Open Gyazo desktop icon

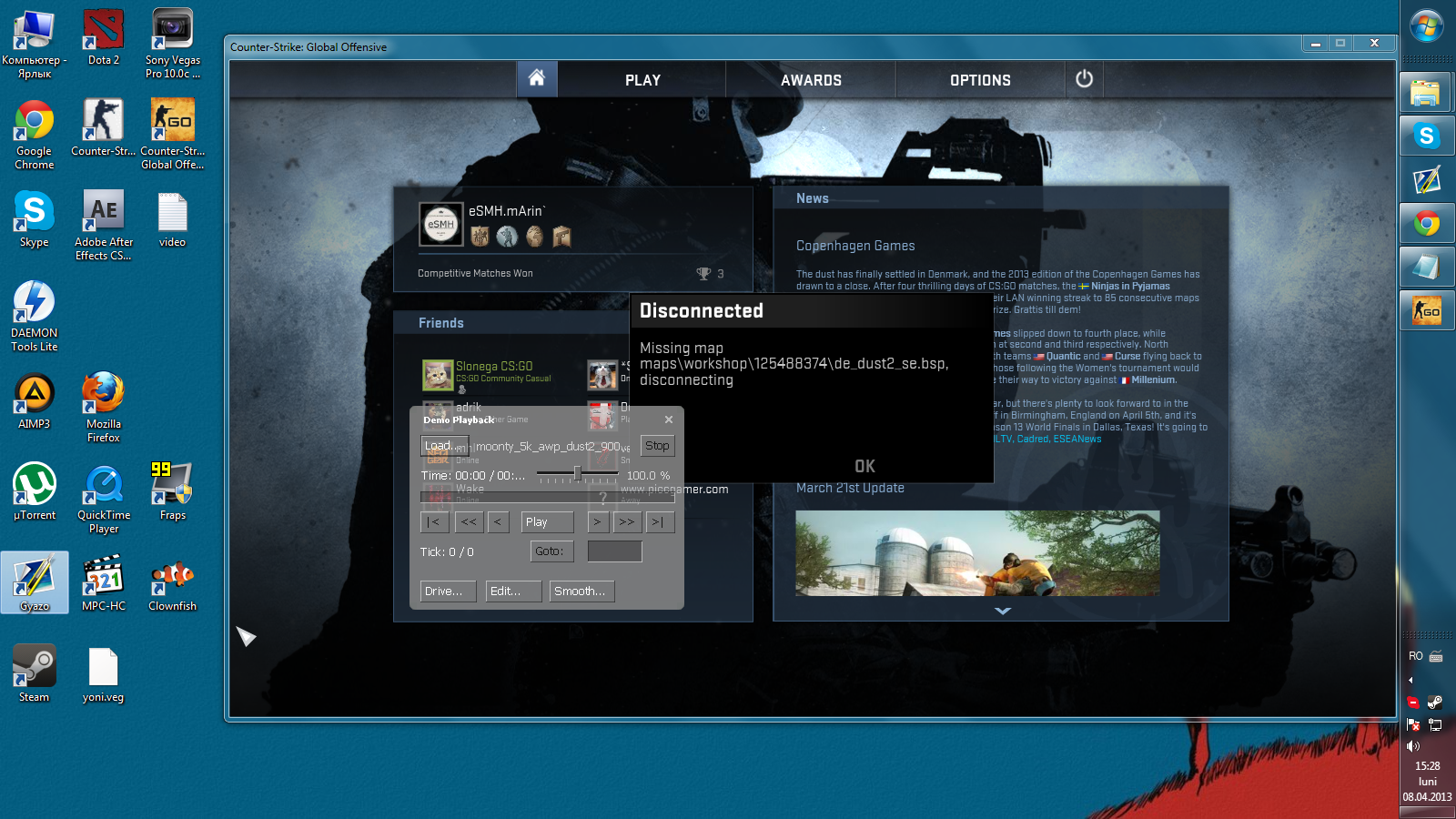click(x=35, y=583)
